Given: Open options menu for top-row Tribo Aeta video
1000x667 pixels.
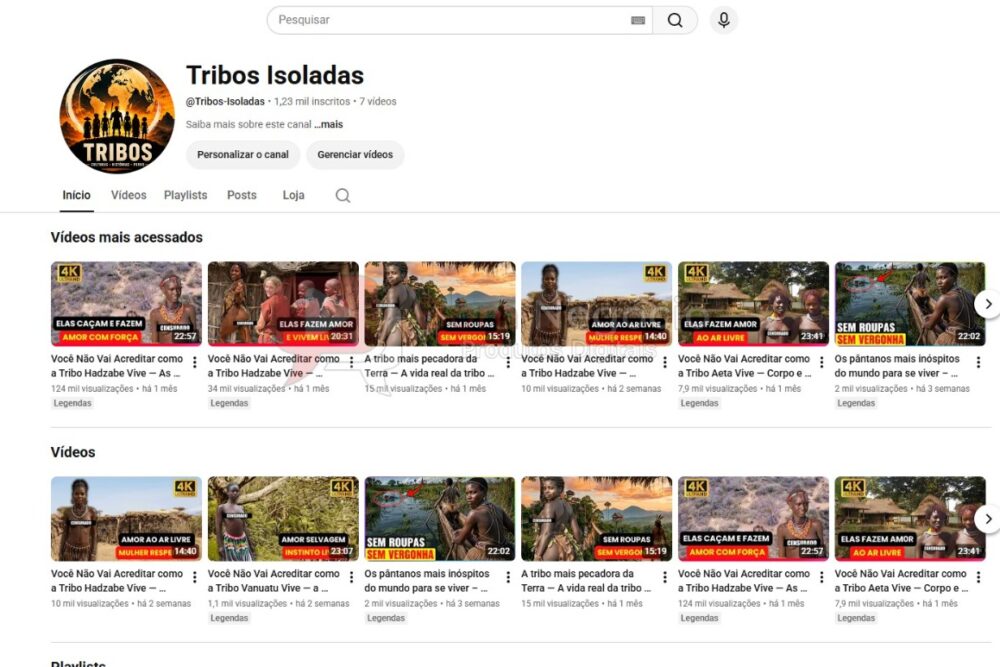Looking at the screenshot, I should point(821,362).
